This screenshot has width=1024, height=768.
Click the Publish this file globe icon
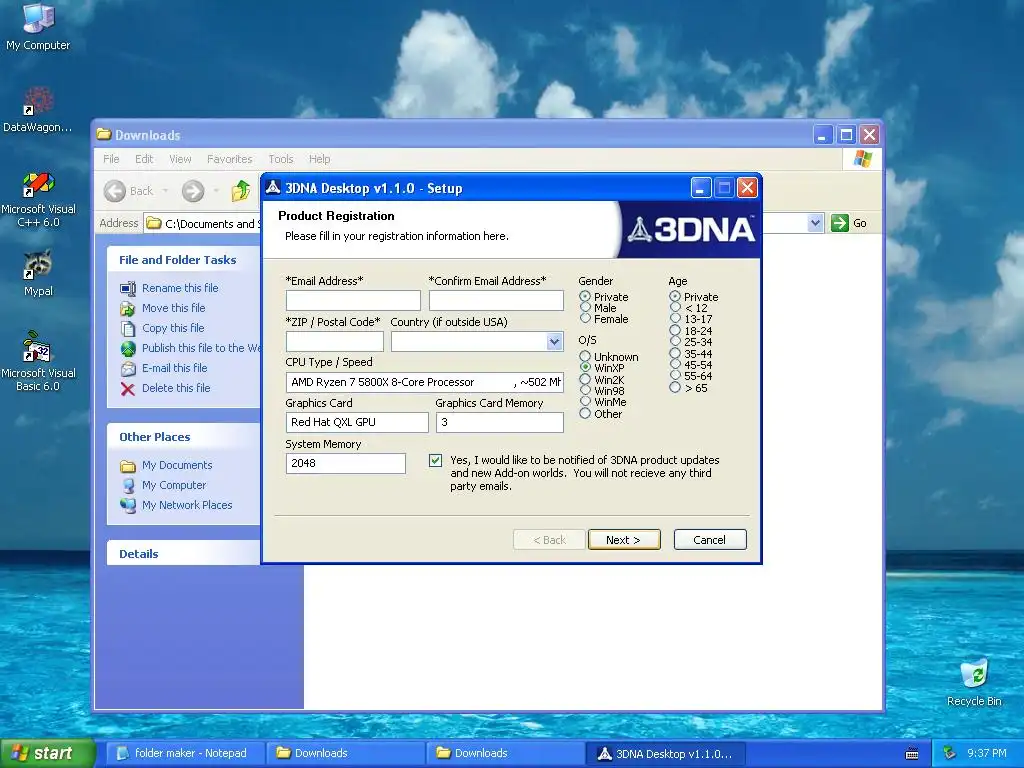click(128, 348)
